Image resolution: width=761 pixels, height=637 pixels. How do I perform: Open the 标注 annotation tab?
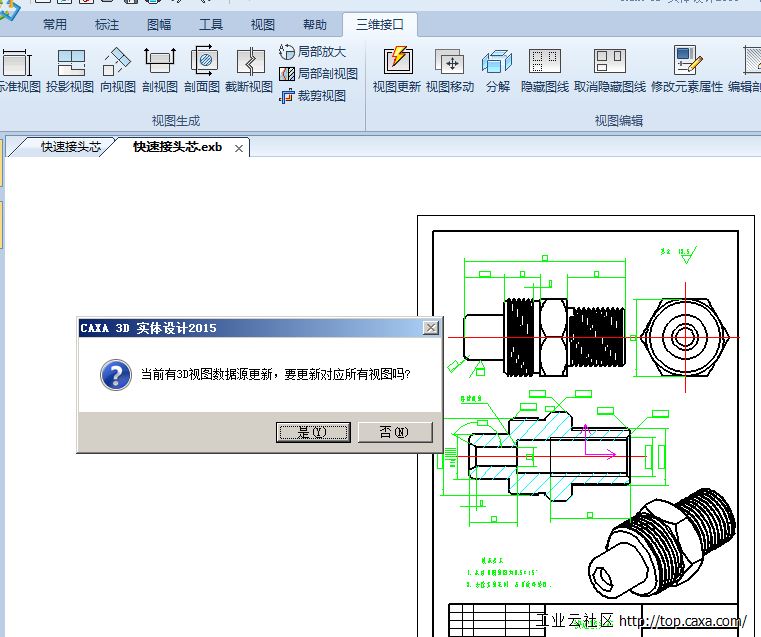pos(107,24)
